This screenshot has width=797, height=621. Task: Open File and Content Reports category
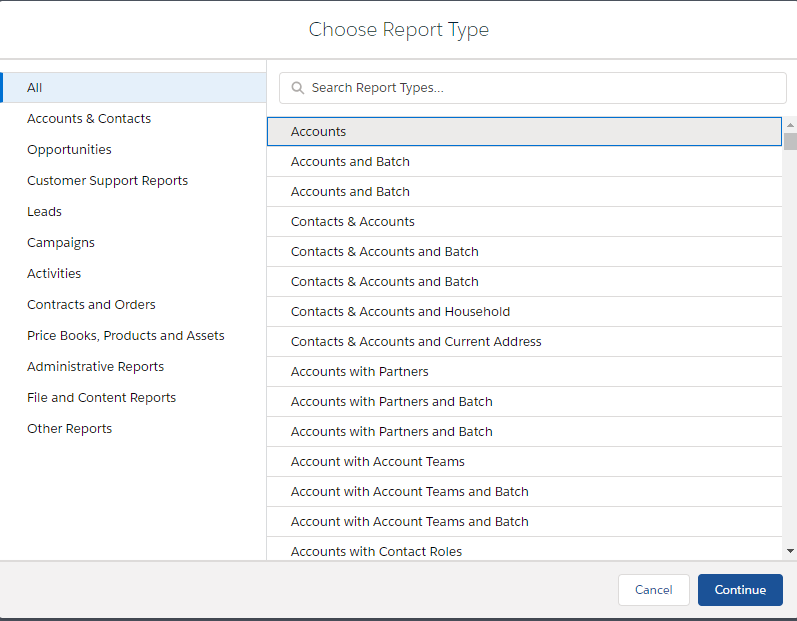point(101,397)
